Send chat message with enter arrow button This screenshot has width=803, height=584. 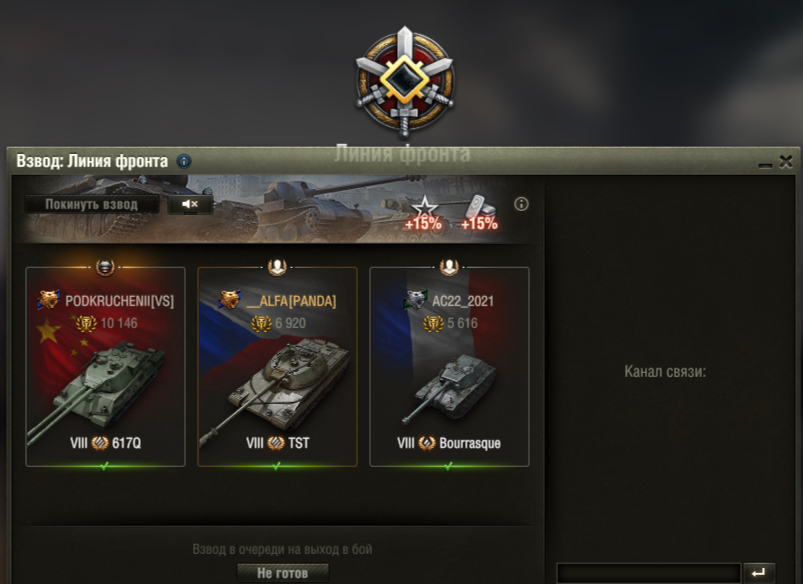[x=759, y=573]
